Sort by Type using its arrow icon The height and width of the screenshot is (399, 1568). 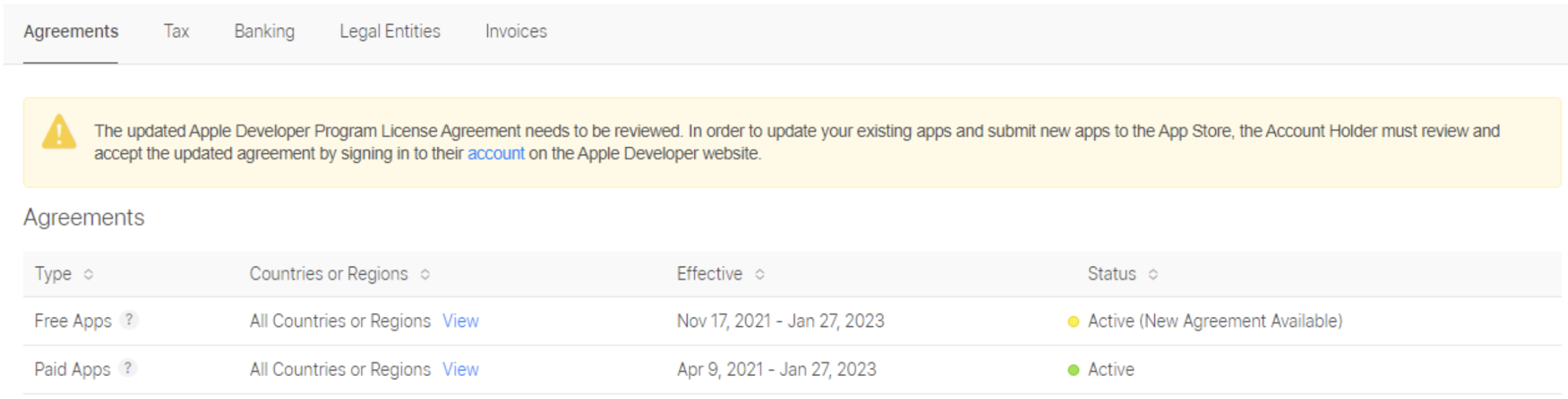pyautogui.click(x=88, y=274)
